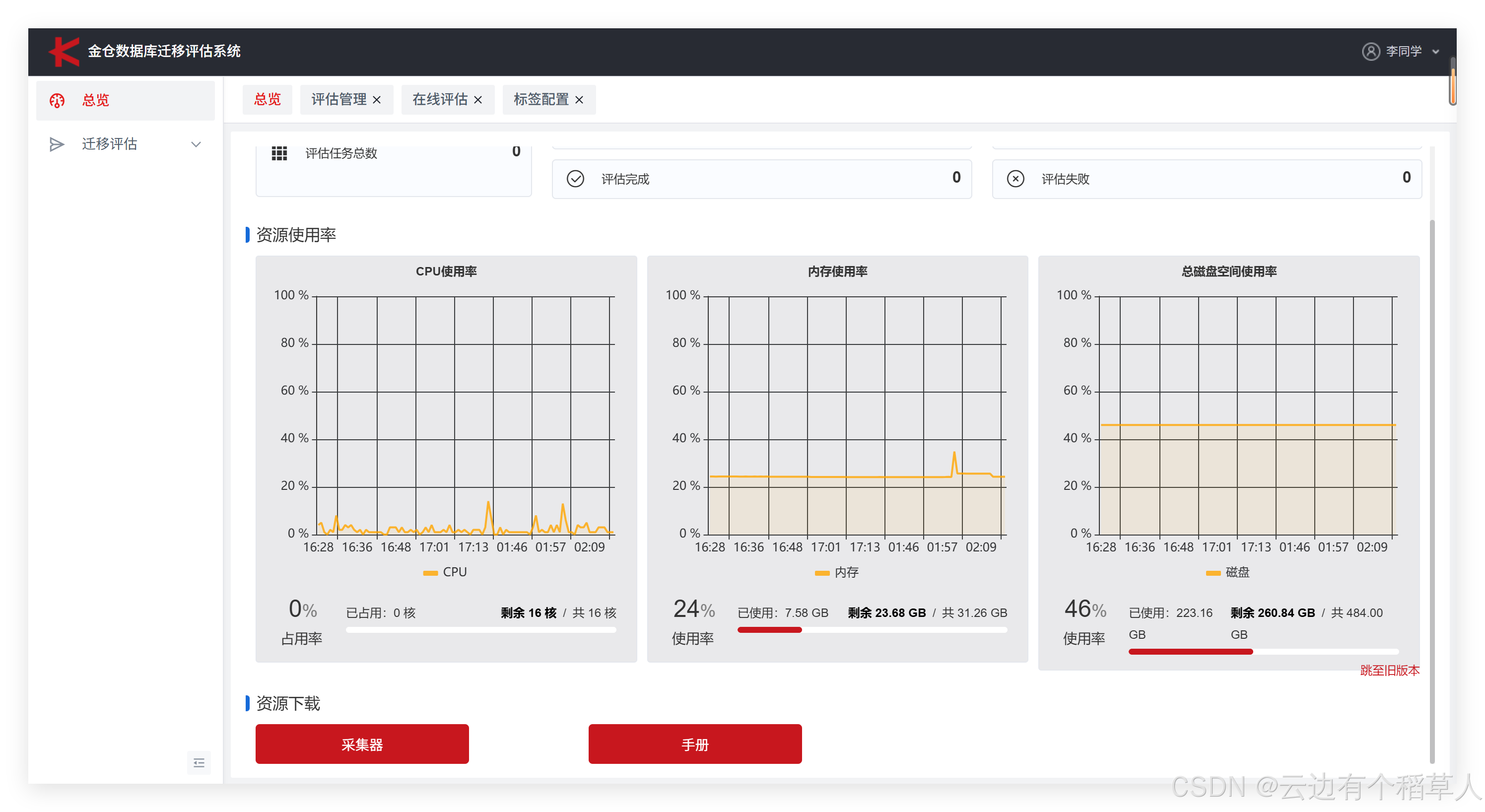Select the 评估失败 count card
Screen dimensions: 1485x812
1207,179
